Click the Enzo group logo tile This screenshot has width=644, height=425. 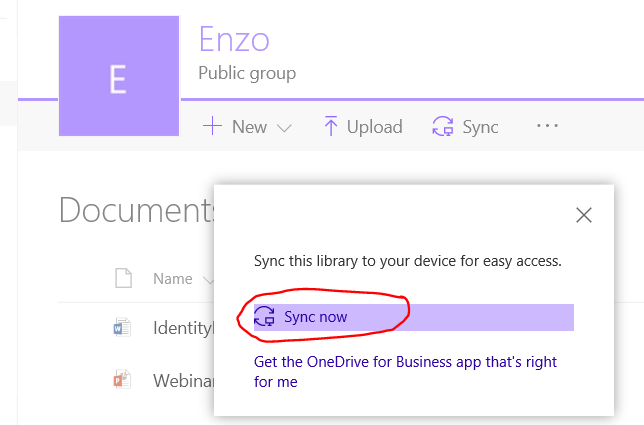coord(119,77)
